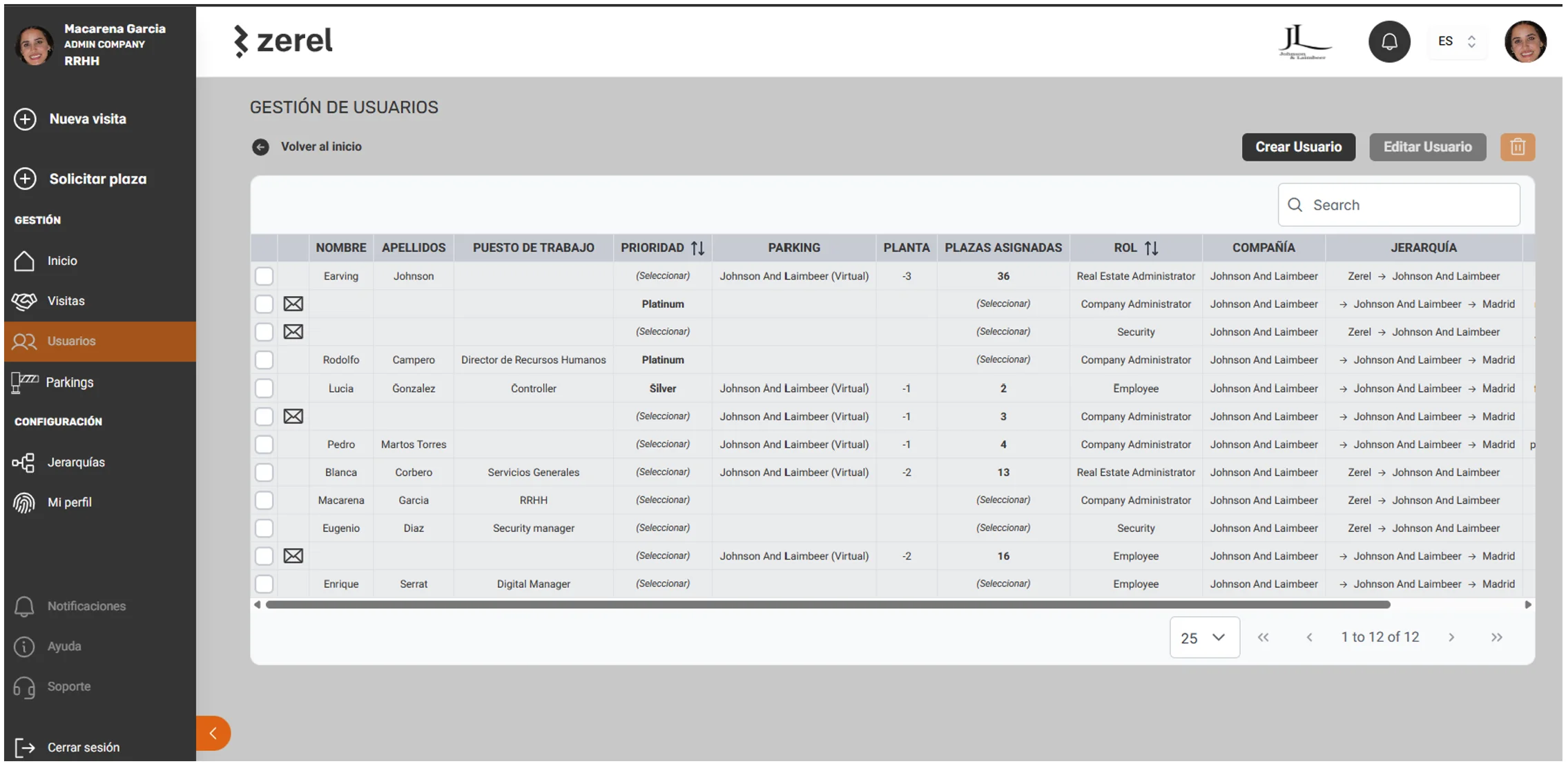
Task: Click the Soporte headset icon
Action: pyautogui.click(x=24, y=687)
